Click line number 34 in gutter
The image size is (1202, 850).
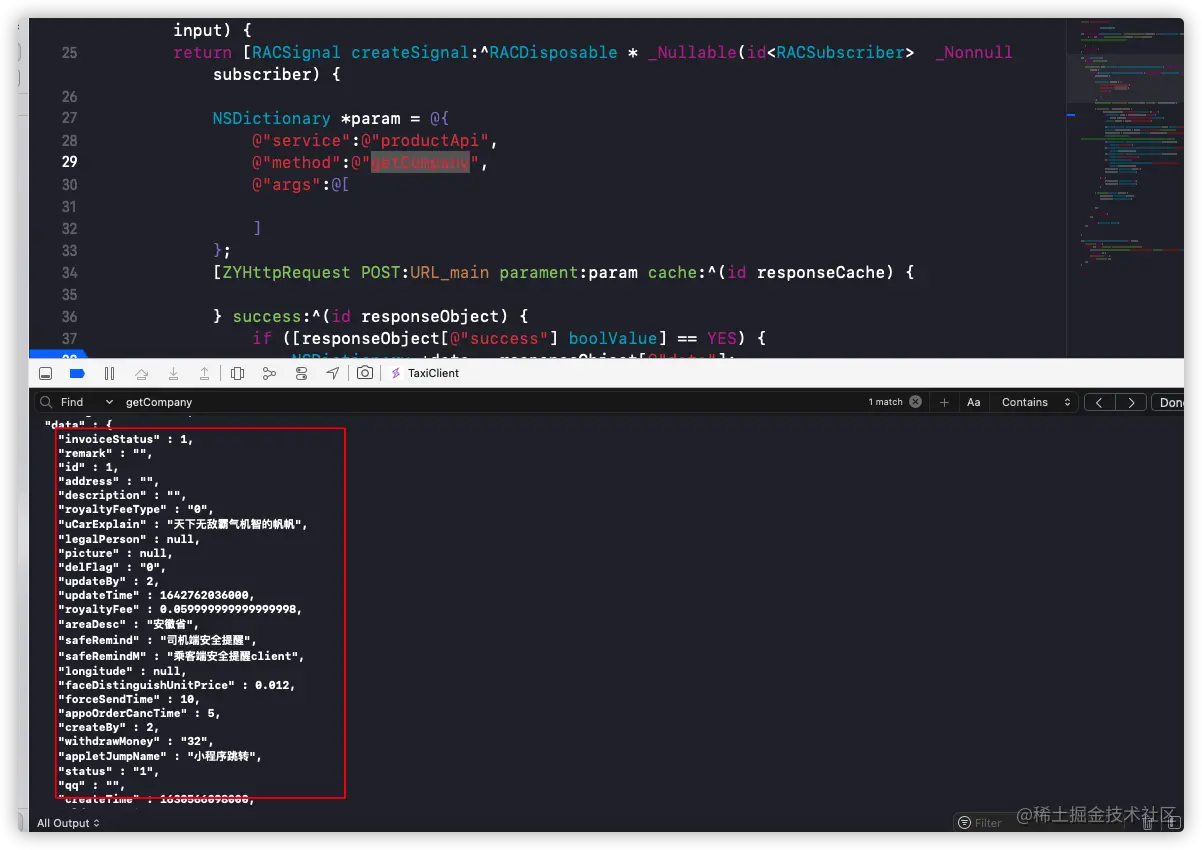(69, 272)
